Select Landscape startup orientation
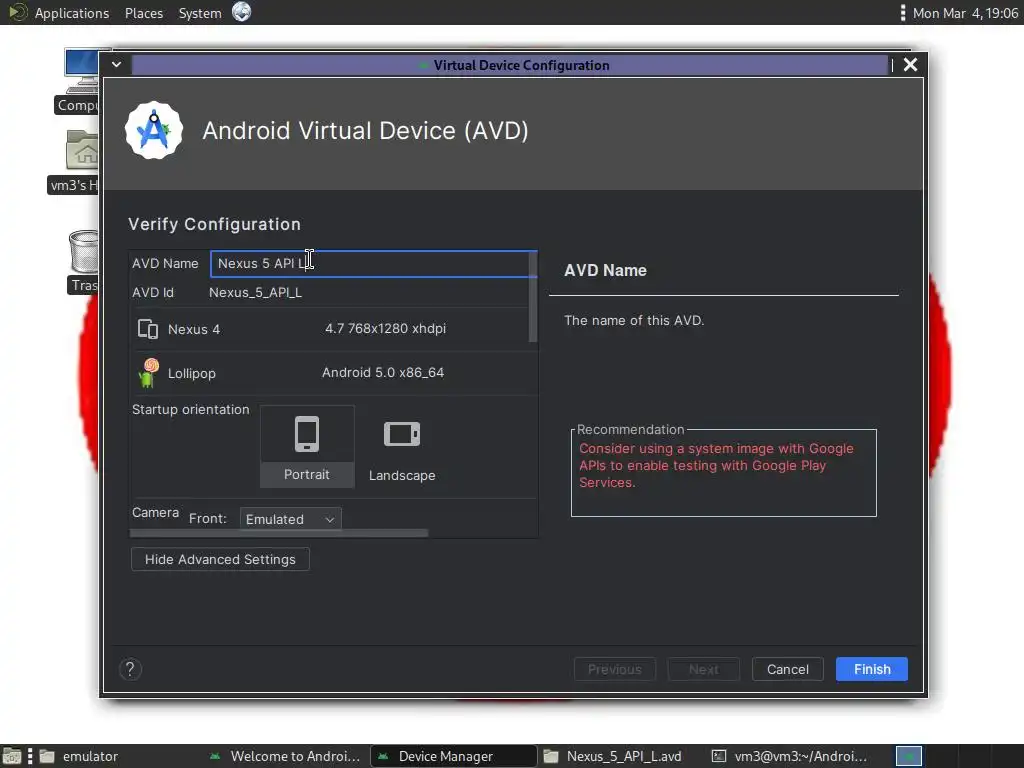The image size is (1024, 768). 402,446
